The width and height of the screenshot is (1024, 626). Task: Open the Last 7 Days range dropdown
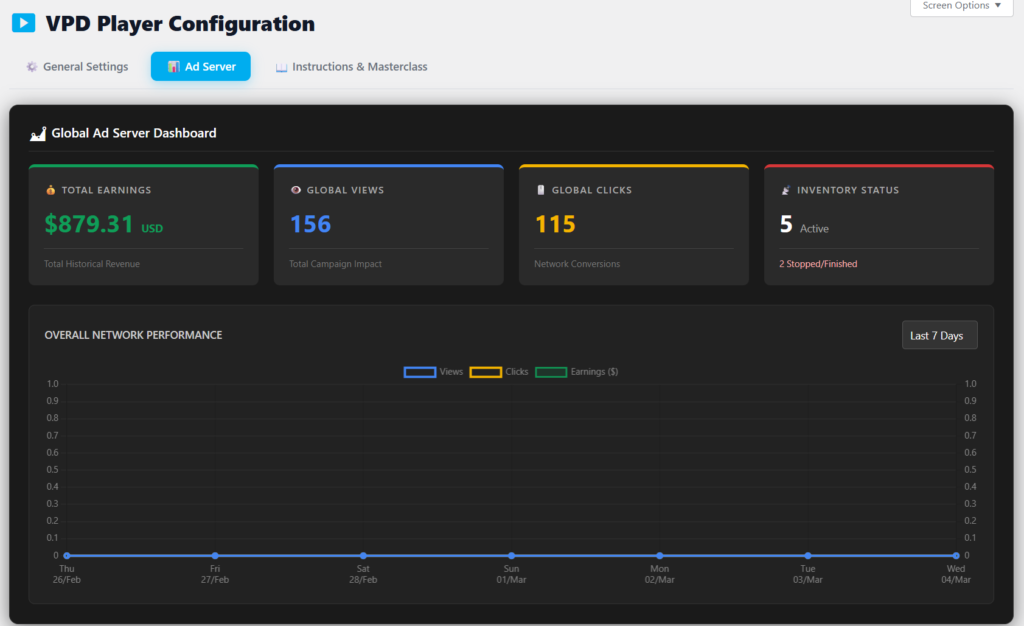click(938, 336)
